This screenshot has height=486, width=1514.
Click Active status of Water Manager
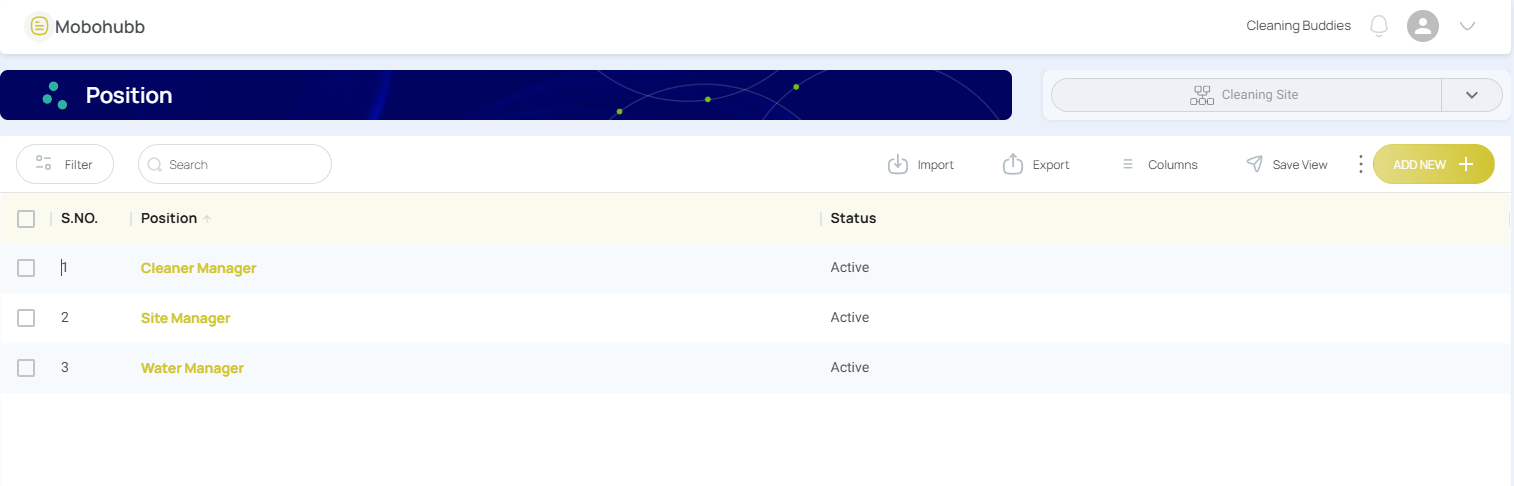click(x=850, y=367)
